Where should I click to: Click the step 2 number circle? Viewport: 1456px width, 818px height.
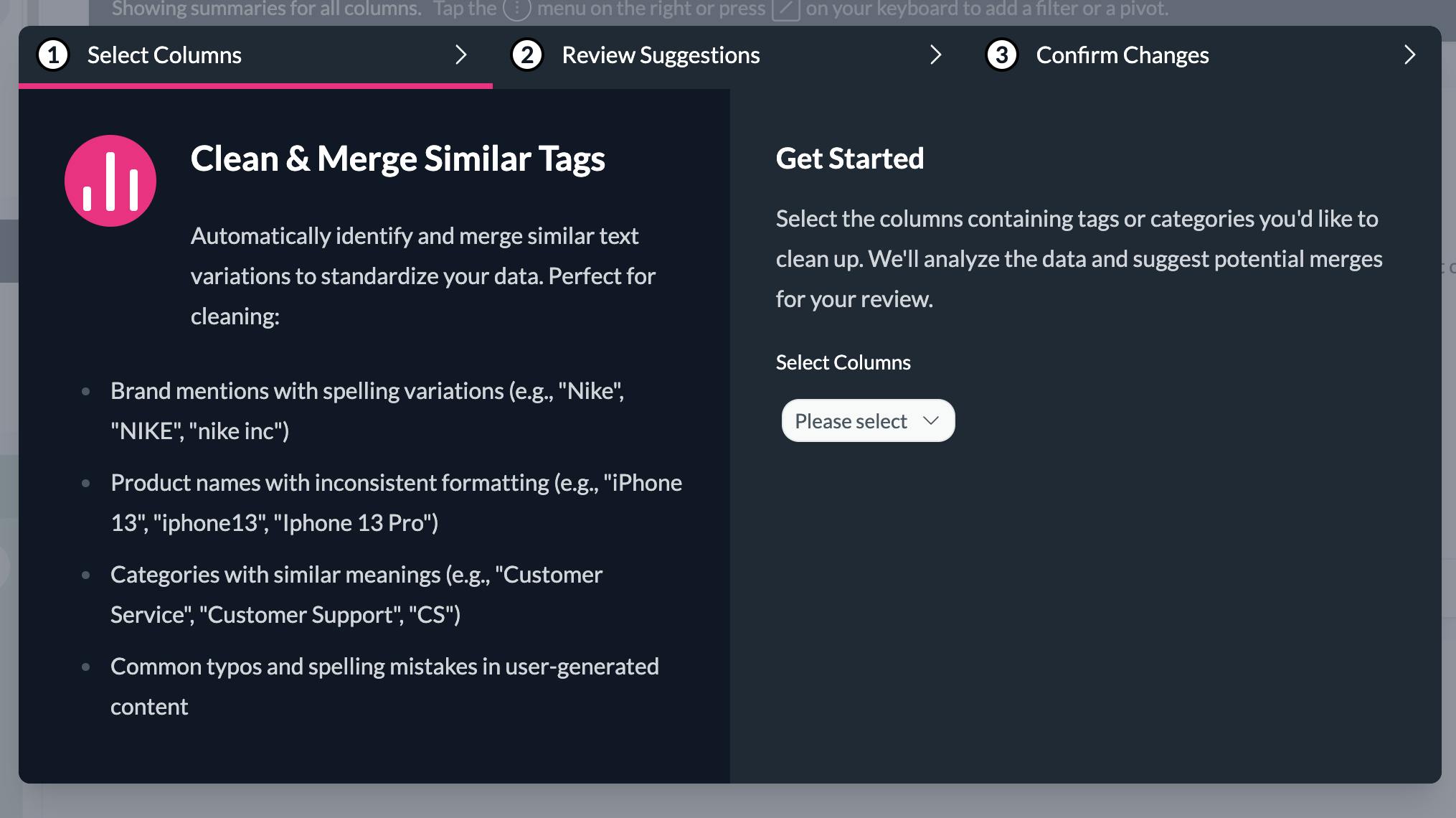(x=527, y=55)
